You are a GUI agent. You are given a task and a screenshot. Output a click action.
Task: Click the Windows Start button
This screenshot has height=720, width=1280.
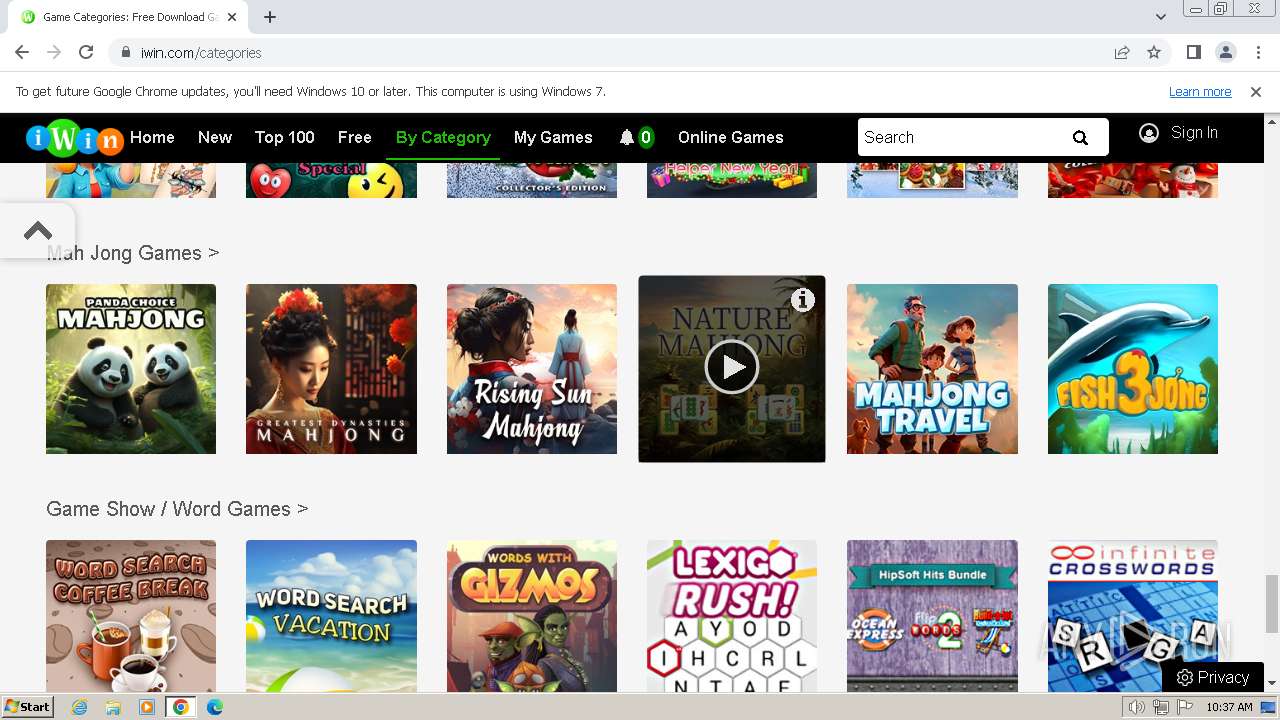point(27,707)
